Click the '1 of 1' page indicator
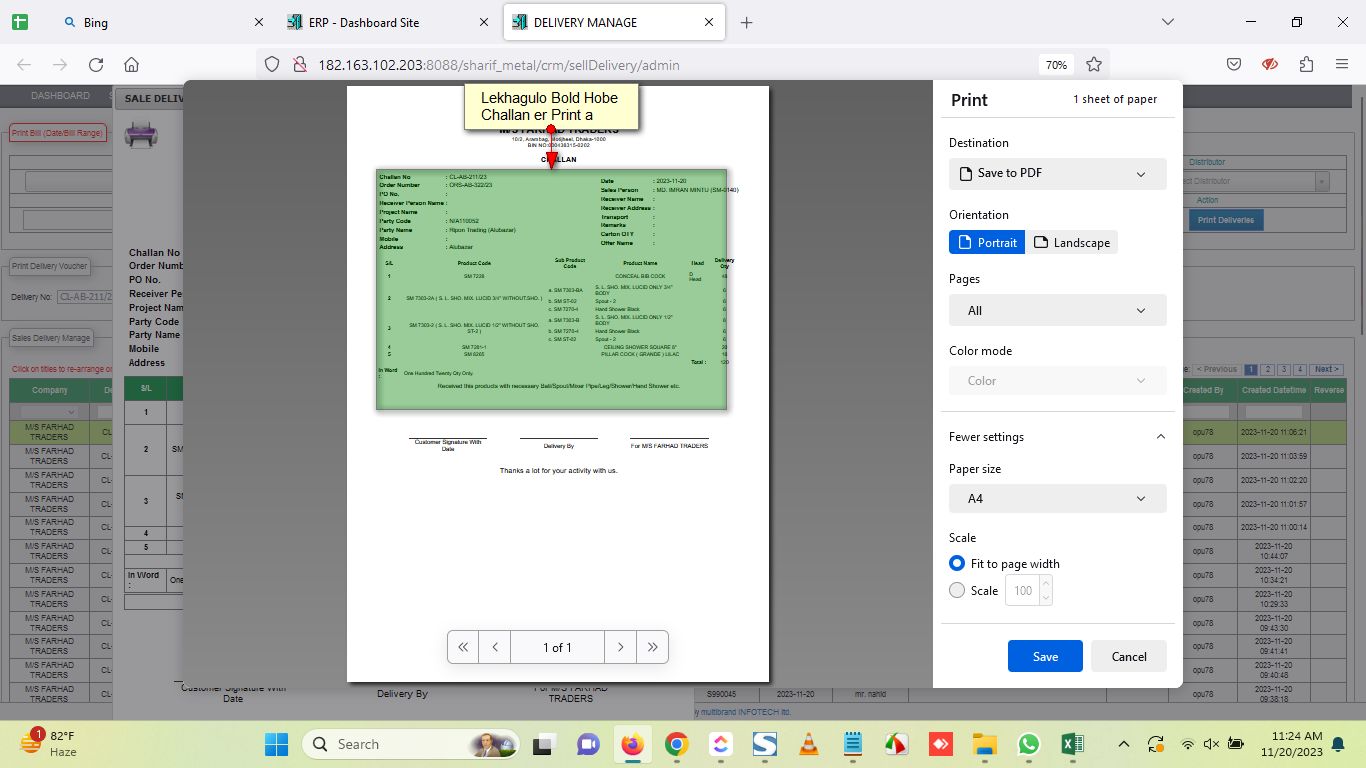The image size is (1366, 768). (x=557, y=647)
